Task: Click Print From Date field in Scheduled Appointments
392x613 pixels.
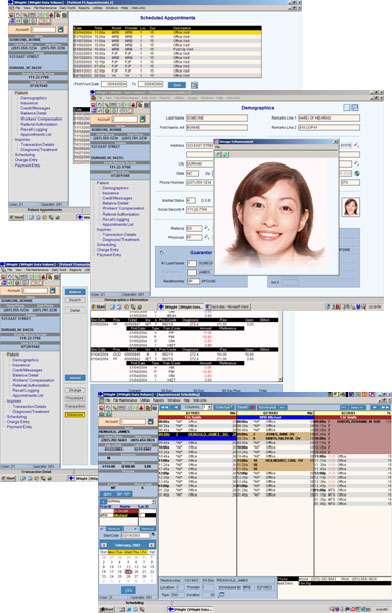Action: [114, 84]
